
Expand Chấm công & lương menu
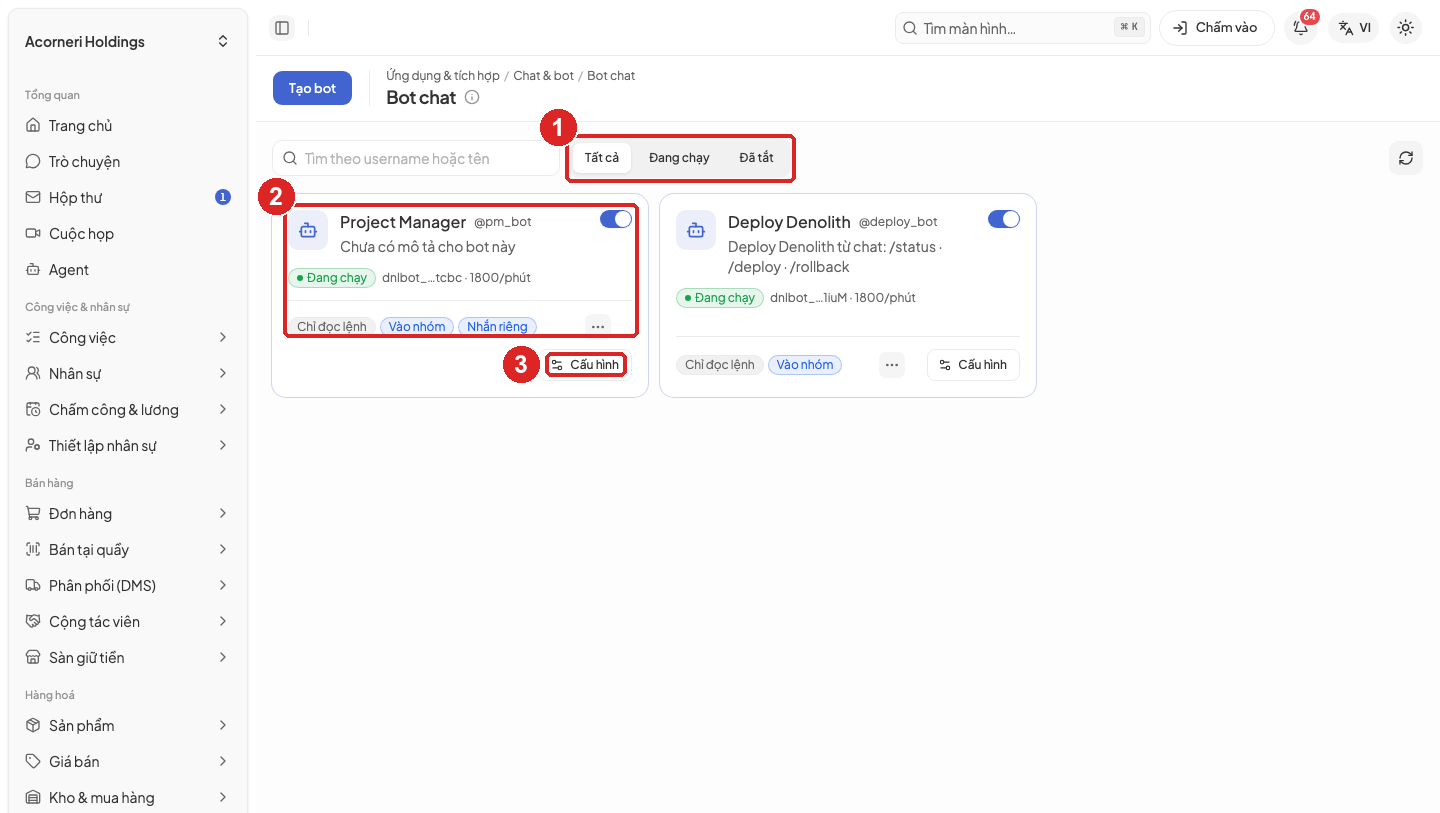(128, 410)
